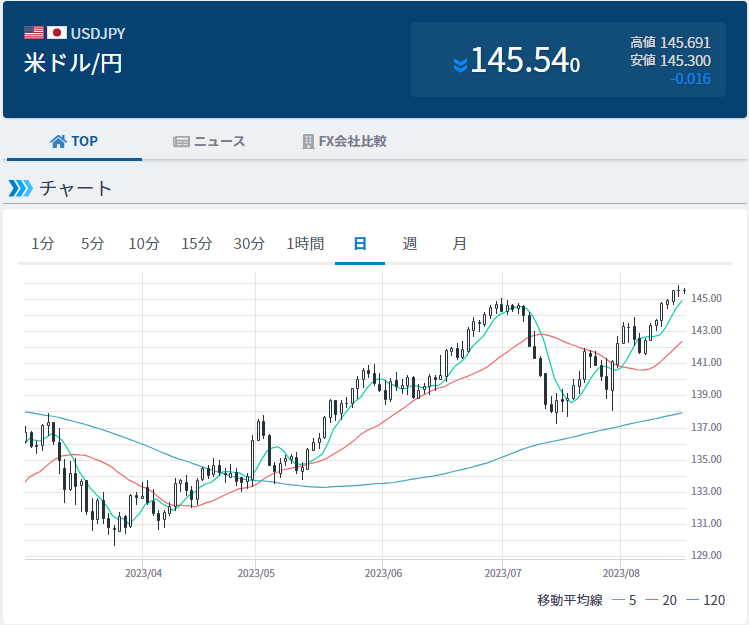Click the US flag icon
The height and width of the screenshot is (625, 749).
coord(34,33)
